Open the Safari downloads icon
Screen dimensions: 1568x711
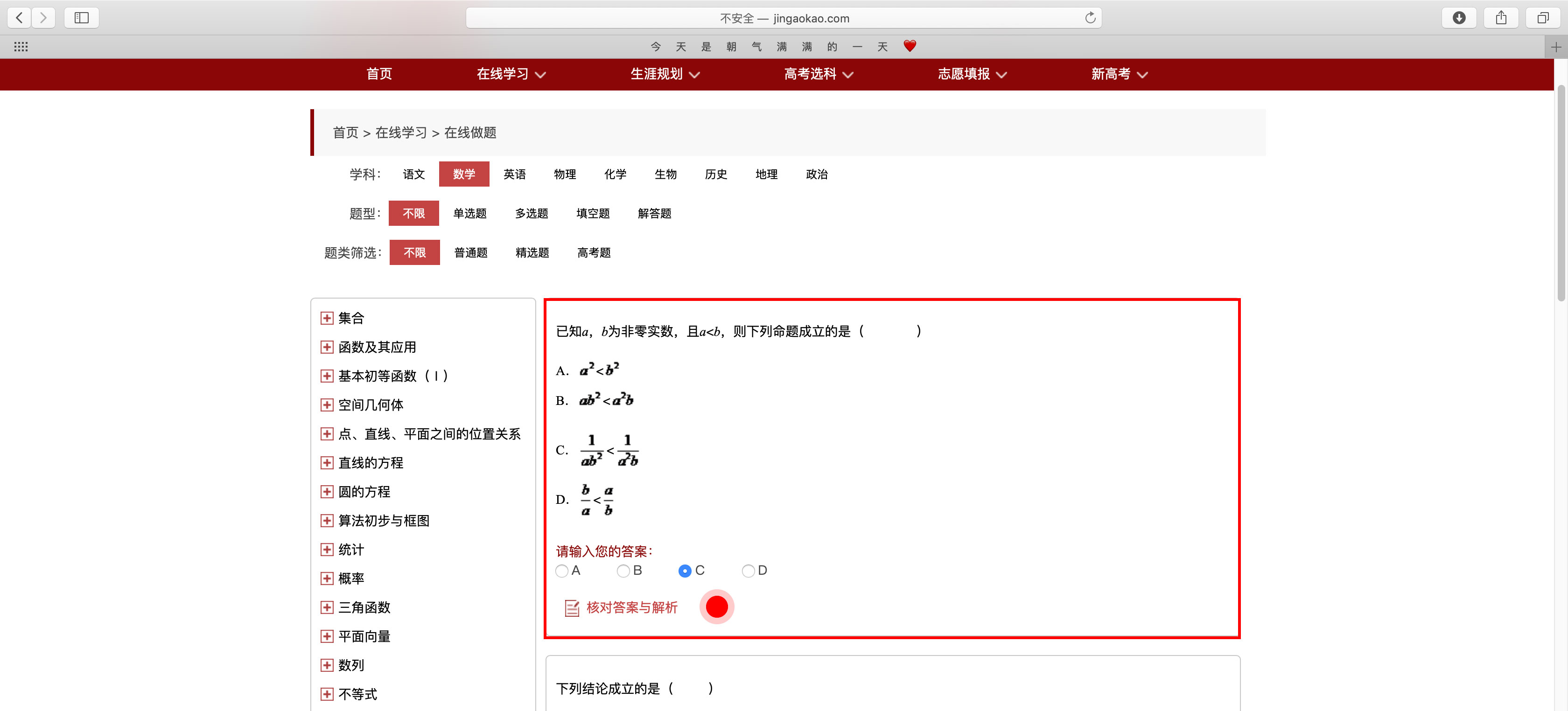click(1458, 18)
